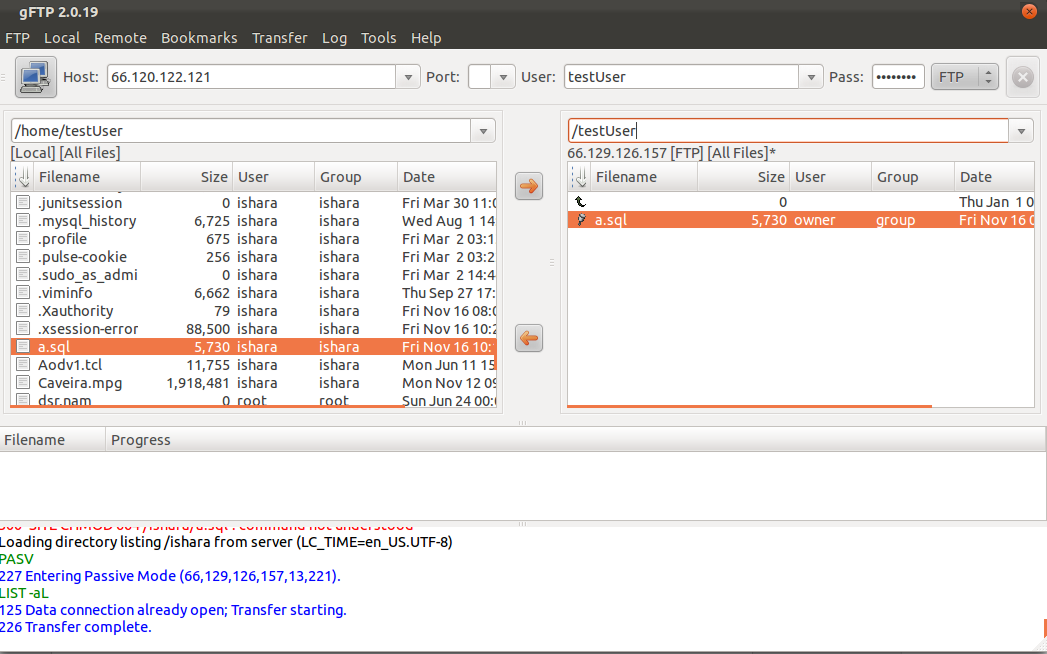Image resolution: width=1047 pixels, height=654 pixels.
Task: Sort remote files by Size header
Action: coord(744,177)
